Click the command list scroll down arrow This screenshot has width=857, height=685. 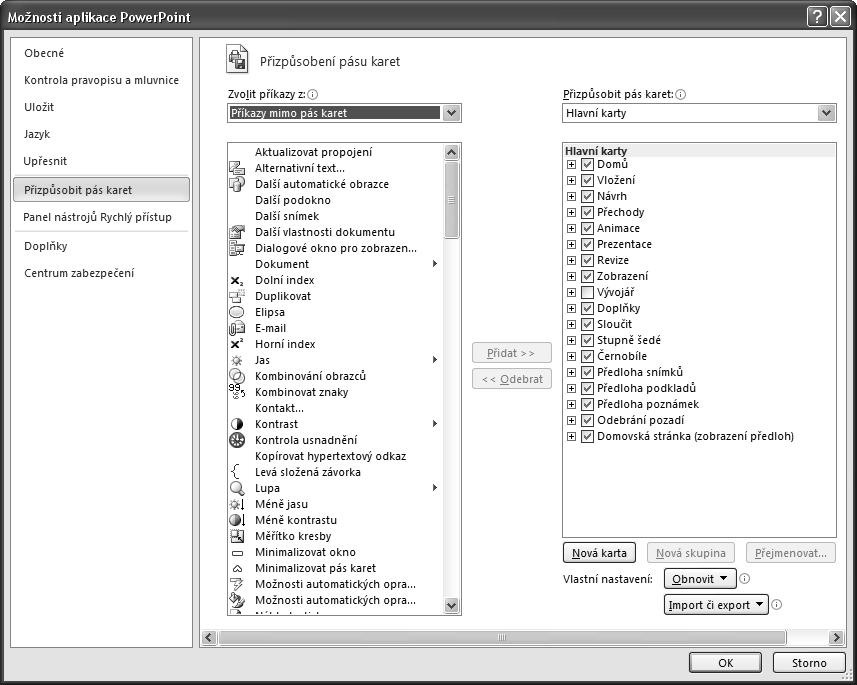click(451, 605)
